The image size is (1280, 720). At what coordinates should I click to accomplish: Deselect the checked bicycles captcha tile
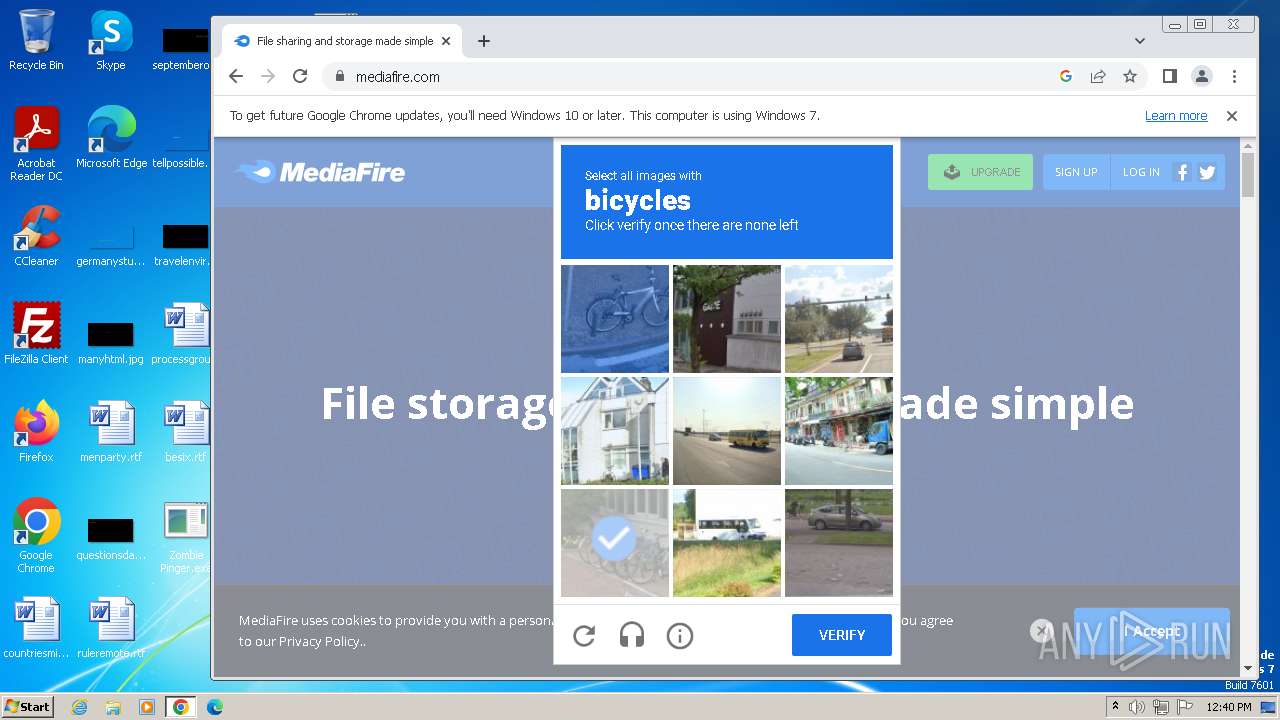(x=615, y=543)
